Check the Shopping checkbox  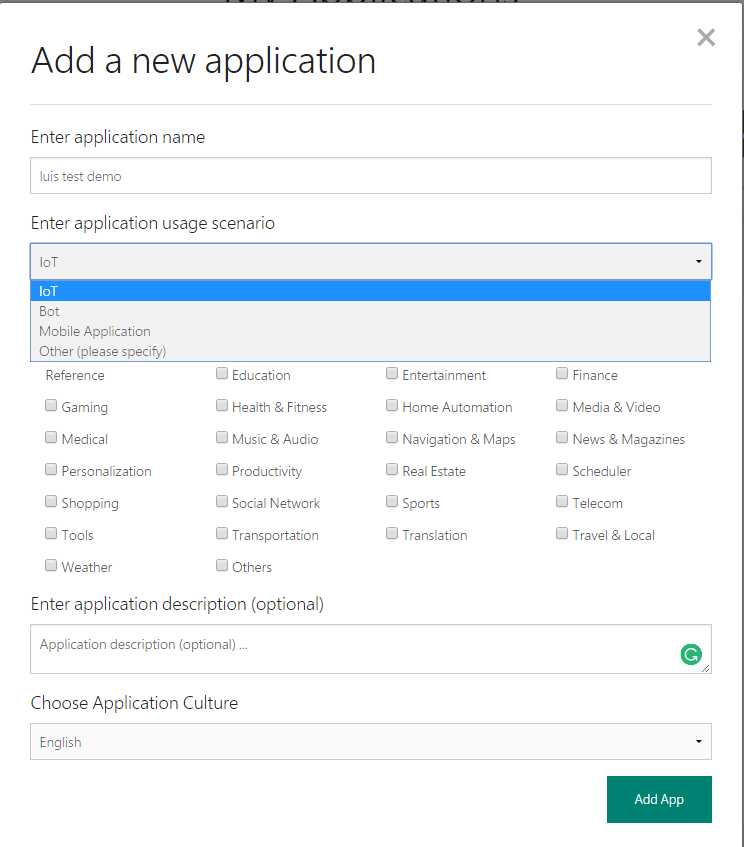click(51, 501)
